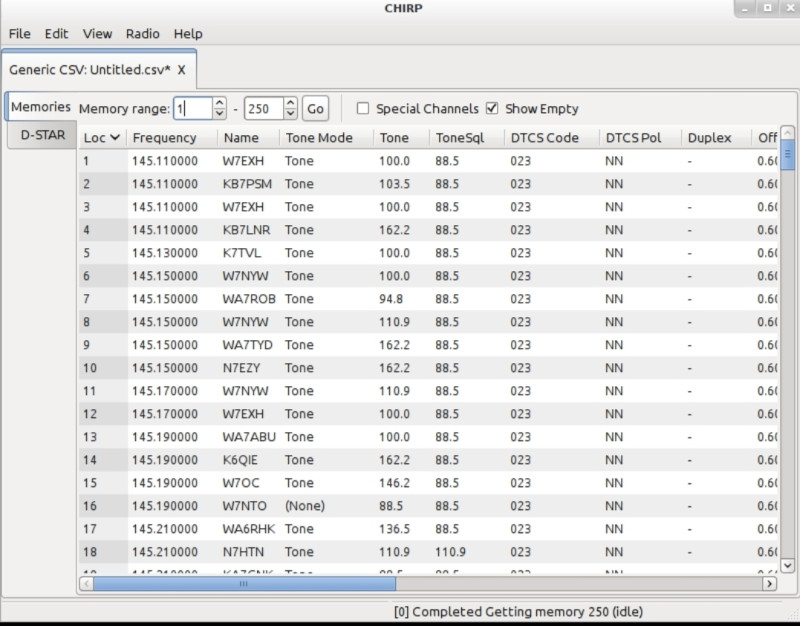The image size is (800, 626).
Task: Select Tone Mode cell for W7NTO row
Action: 305,506
